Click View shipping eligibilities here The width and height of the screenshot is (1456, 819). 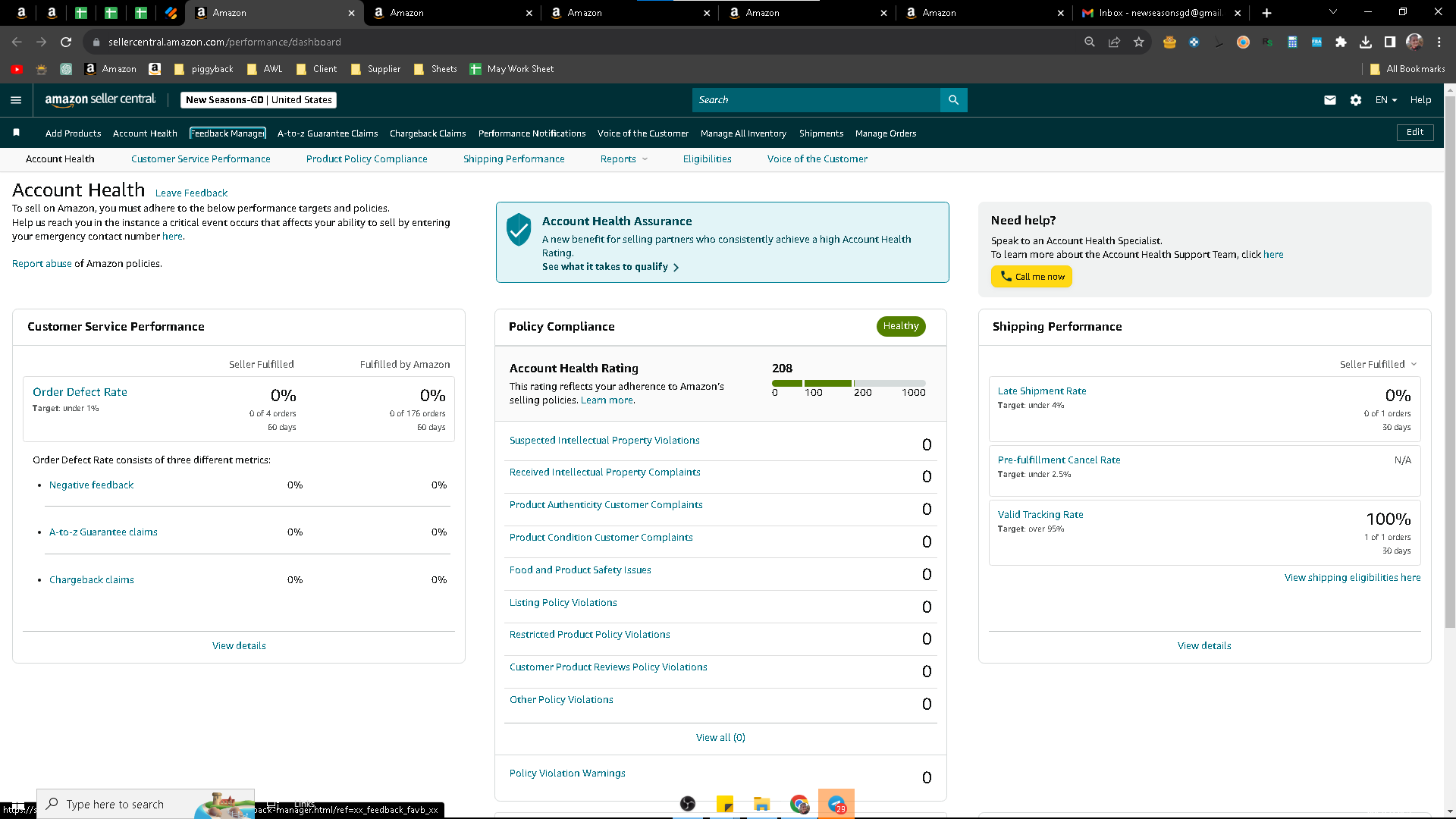click(x=1352, y=578)
